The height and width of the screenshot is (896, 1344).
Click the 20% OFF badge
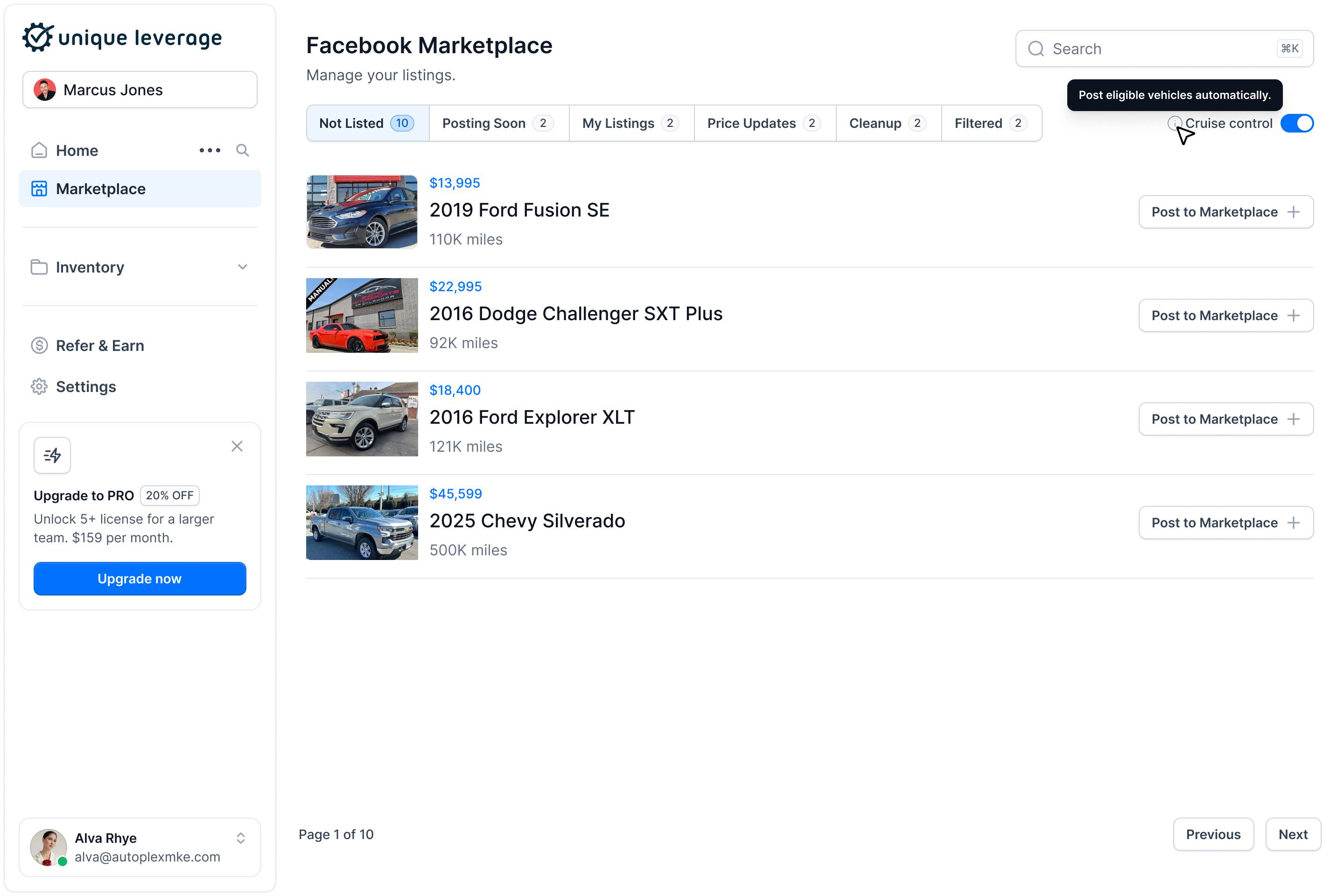tap(170, 496)
